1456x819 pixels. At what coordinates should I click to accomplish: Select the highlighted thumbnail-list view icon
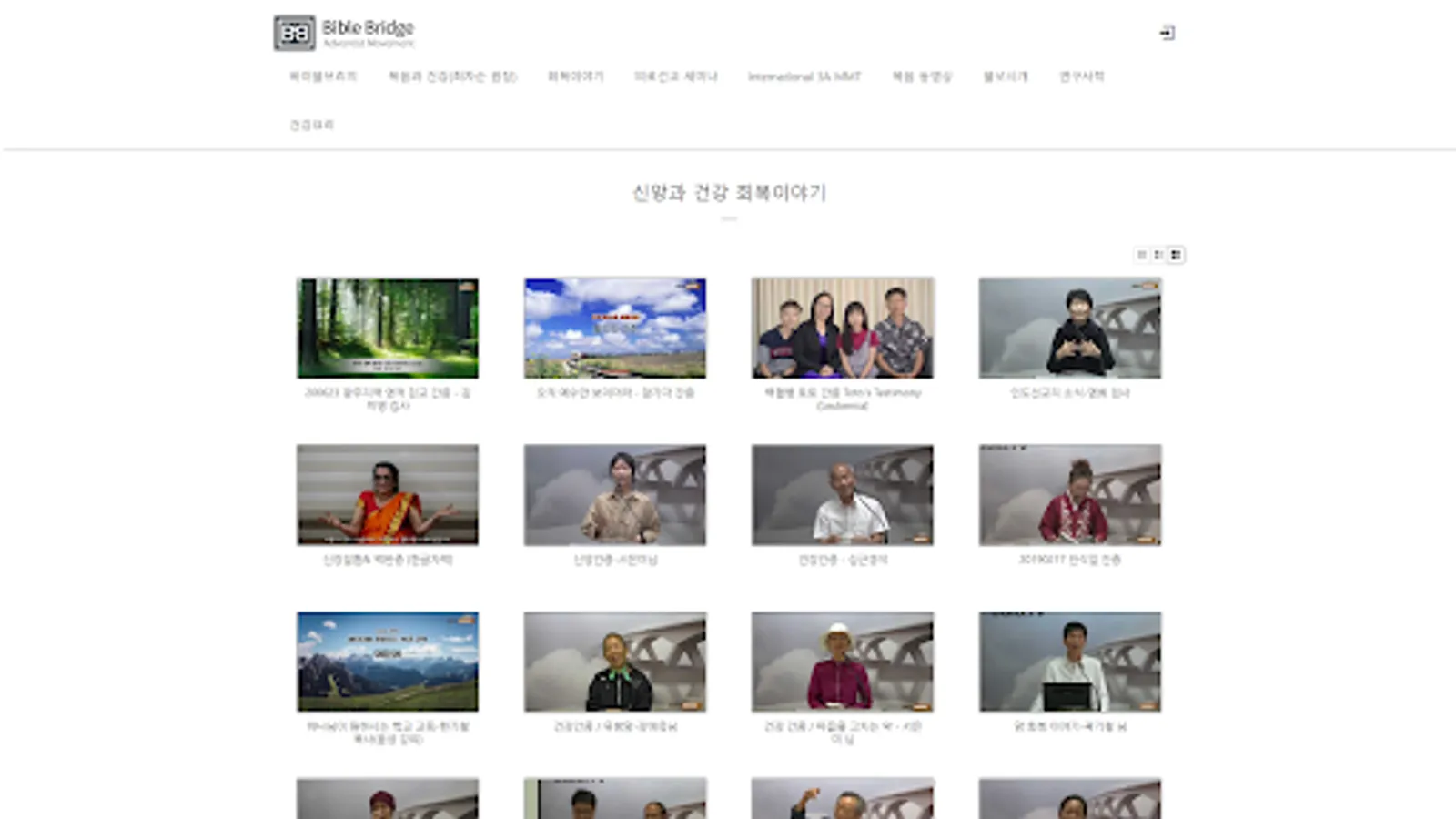(1176, 255)
